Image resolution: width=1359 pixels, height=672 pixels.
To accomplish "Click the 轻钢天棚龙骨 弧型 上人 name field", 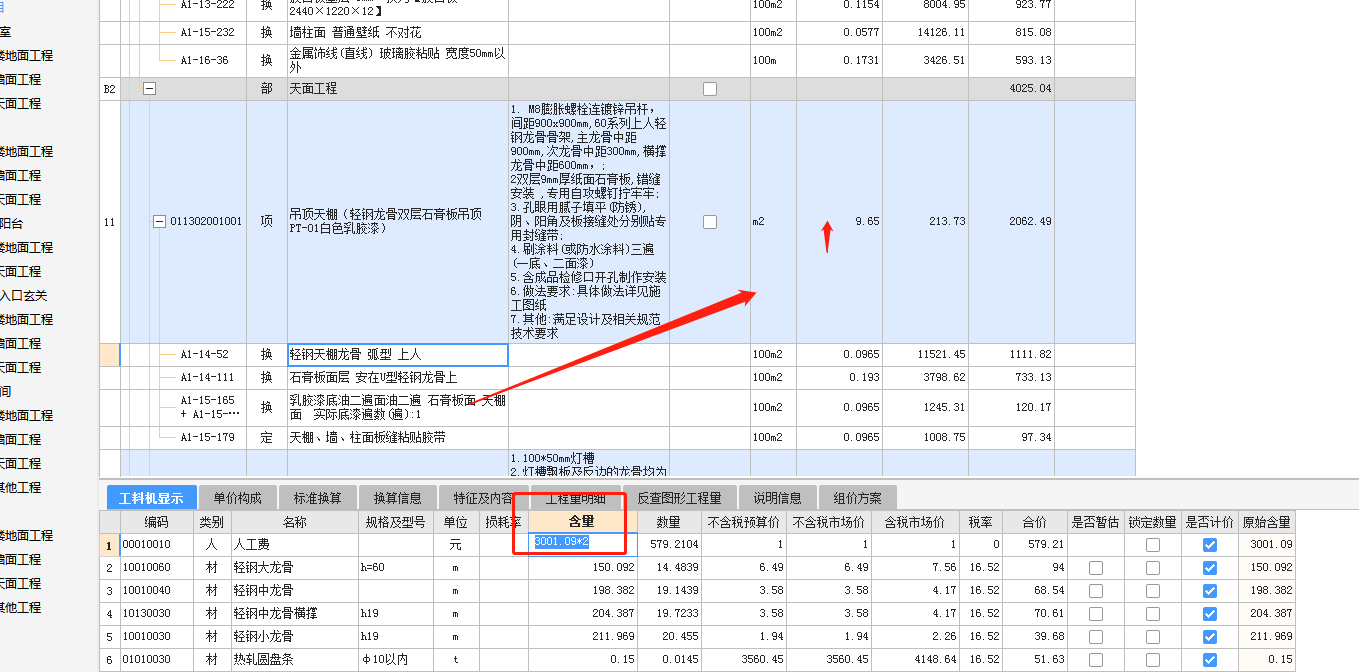I will pos(398,355).
